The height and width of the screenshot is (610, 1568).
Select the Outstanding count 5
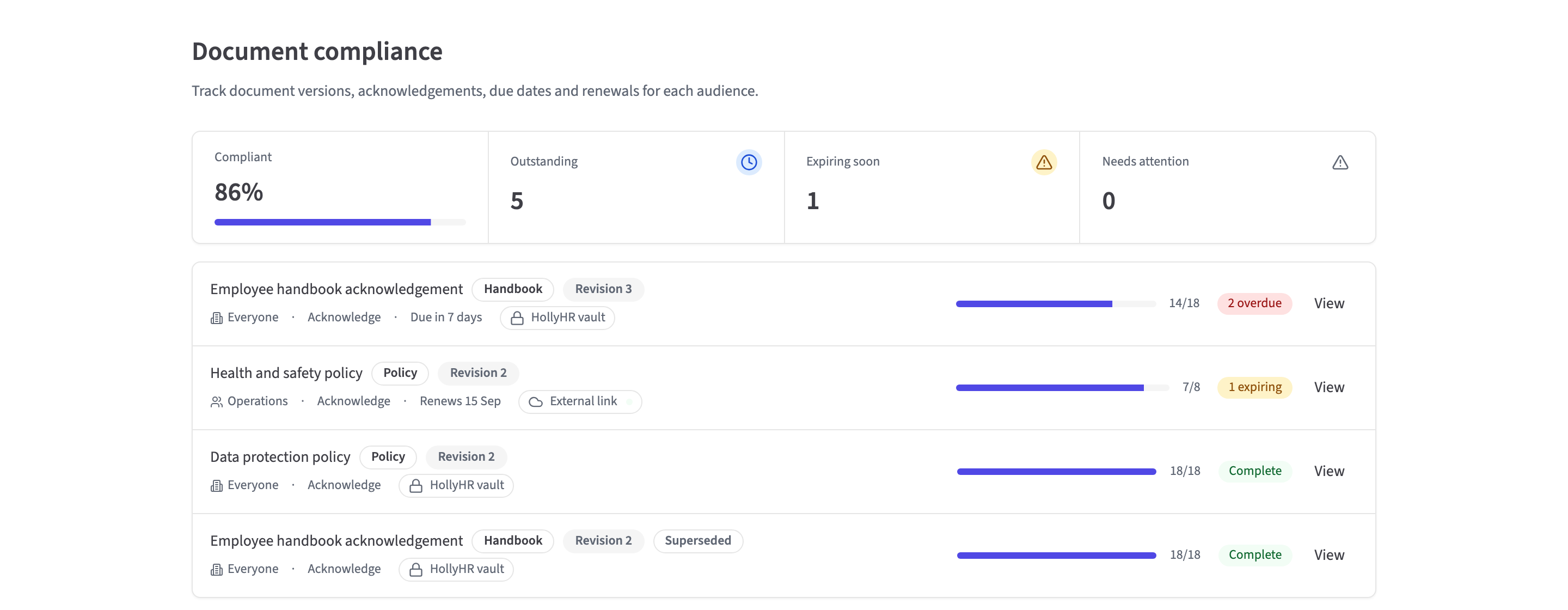(x=517, y=201)
